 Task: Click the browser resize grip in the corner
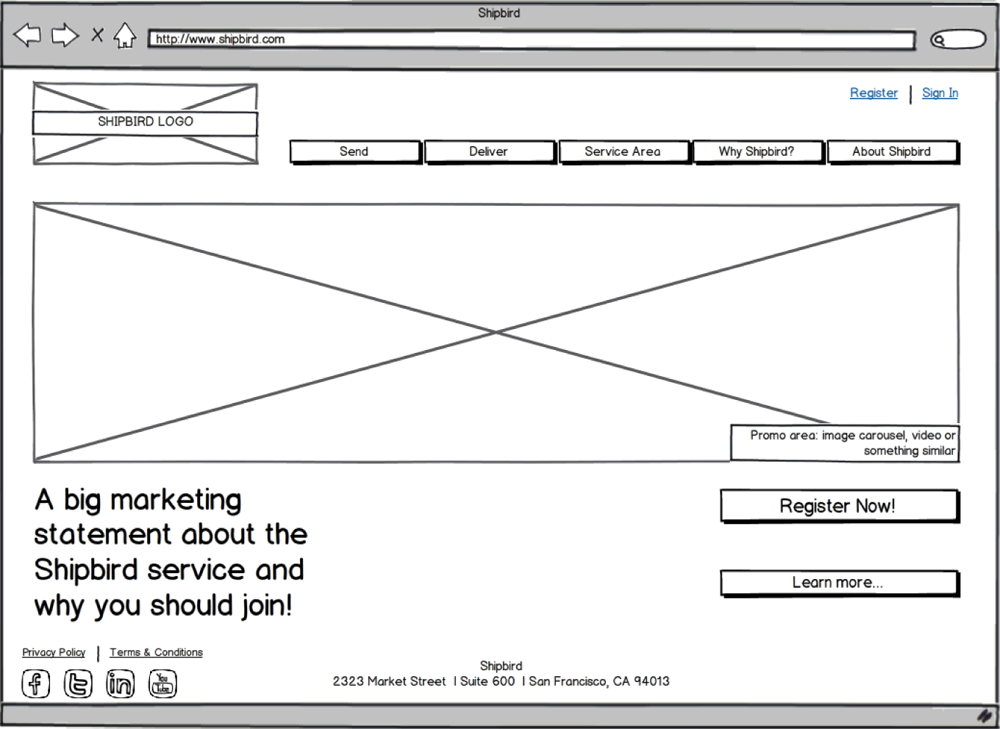click(985, 716)
